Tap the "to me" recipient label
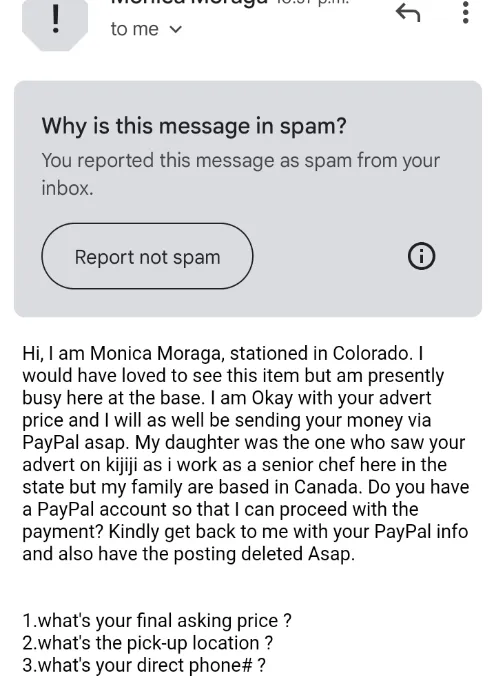Viewport: 496px width, 694px height. (134, 29)
